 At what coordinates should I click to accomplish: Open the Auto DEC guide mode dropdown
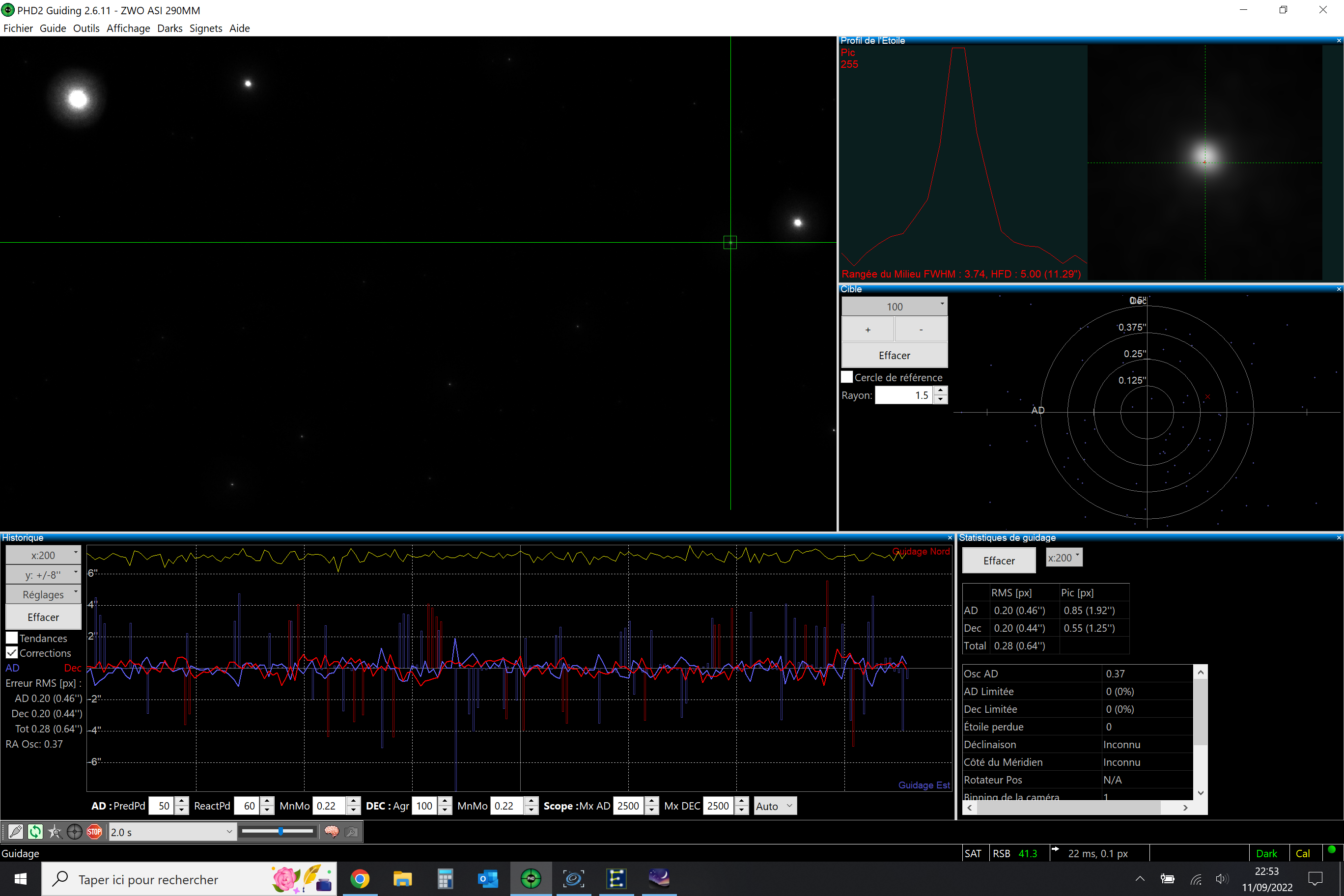click(x=774, y=806)
